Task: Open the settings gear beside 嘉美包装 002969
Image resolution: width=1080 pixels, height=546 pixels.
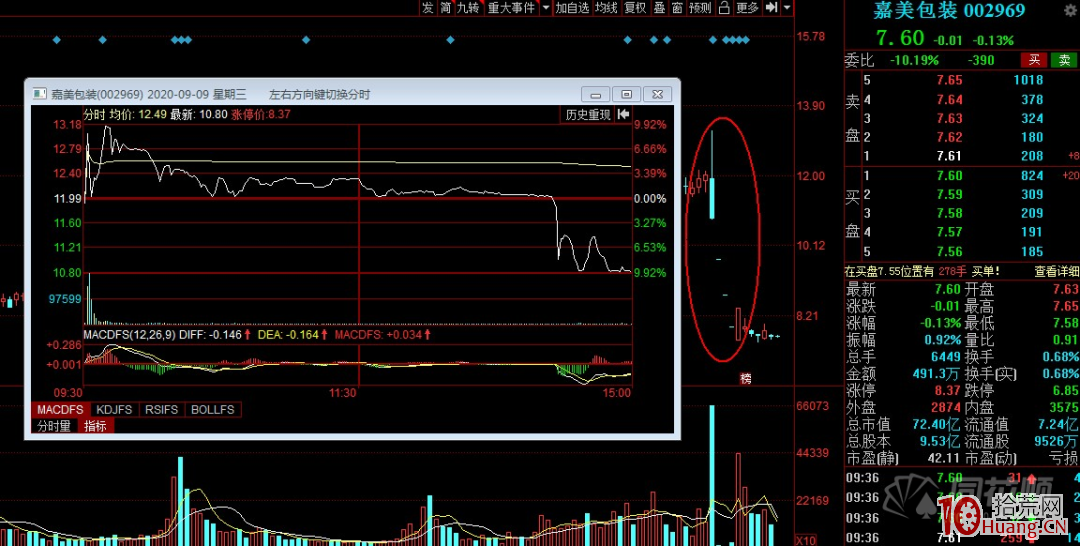Action: (x=1070, y=10)
